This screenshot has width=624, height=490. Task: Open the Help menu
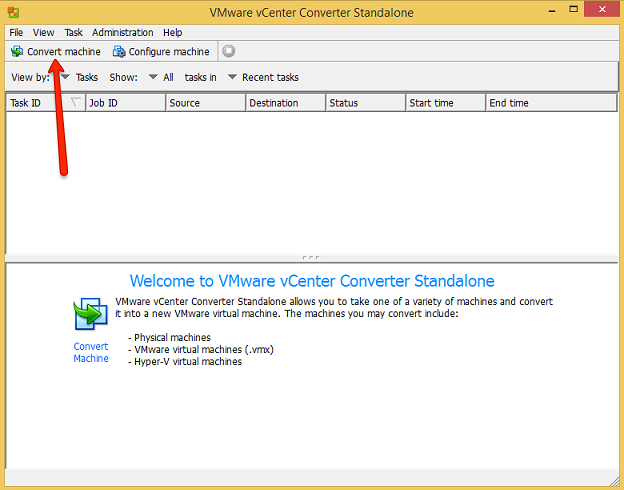[x=172, y=33]
